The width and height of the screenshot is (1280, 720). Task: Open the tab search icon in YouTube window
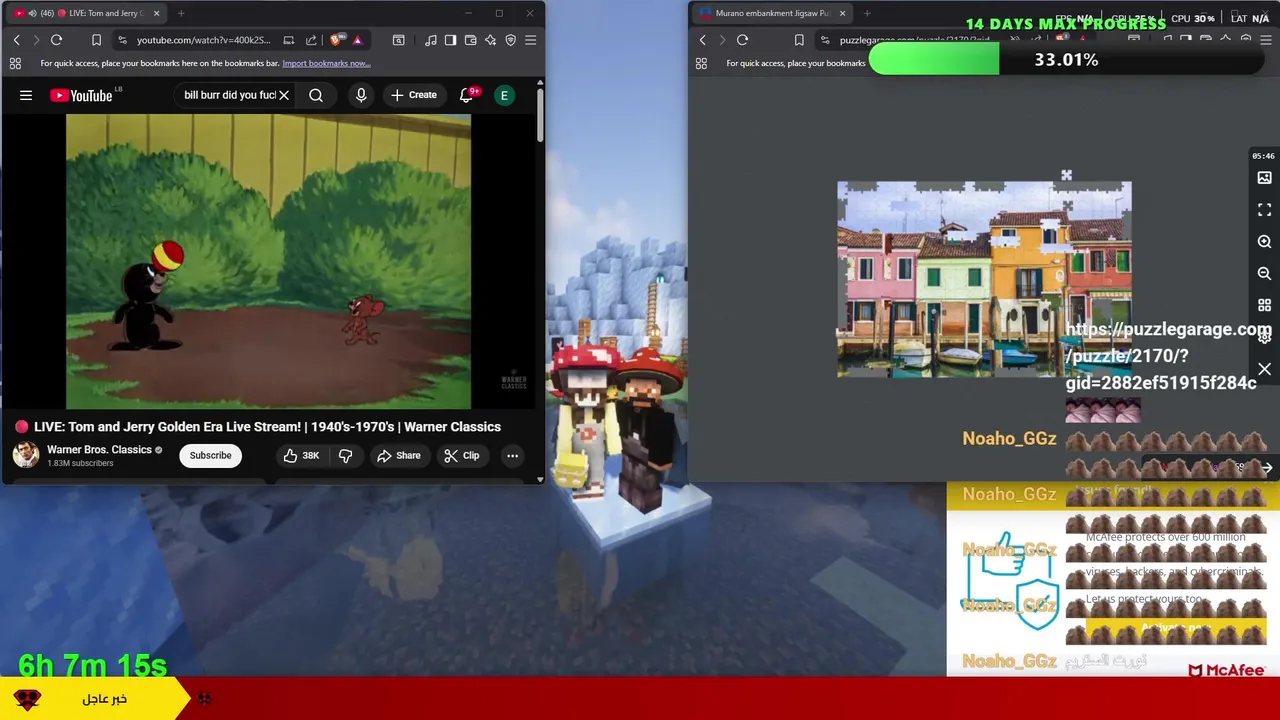(398, 40)
